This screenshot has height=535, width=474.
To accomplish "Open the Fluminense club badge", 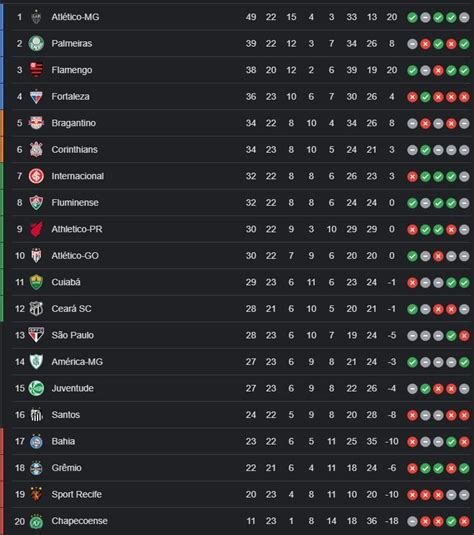I will (x=36, y=203).
